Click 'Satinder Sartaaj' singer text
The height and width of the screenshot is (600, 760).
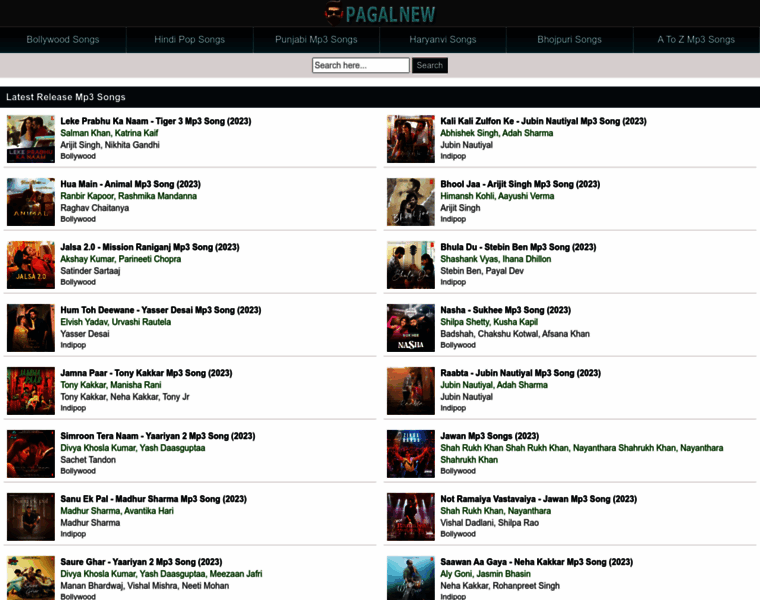click(x=90, y=271)
